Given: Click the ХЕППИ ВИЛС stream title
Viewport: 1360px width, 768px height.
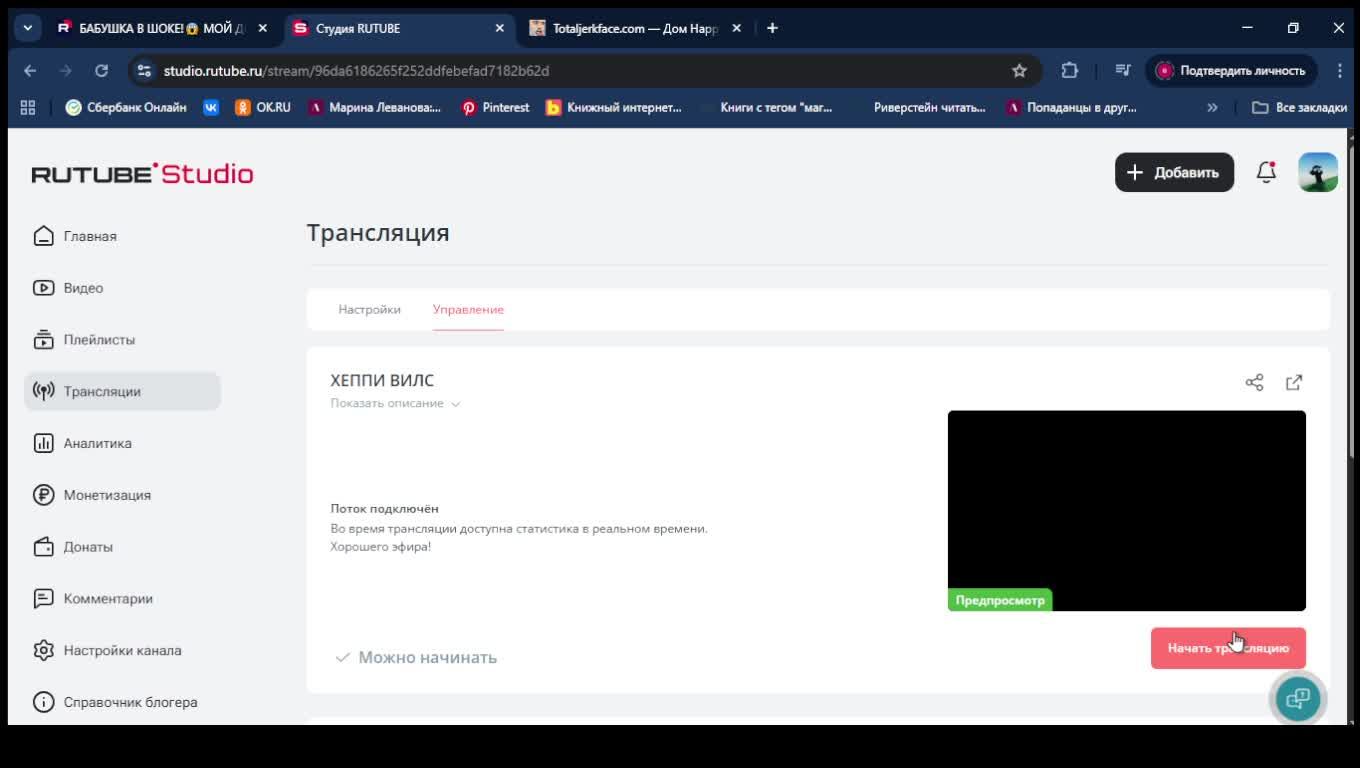Looking at the screenshot, I should coord(382,381).
